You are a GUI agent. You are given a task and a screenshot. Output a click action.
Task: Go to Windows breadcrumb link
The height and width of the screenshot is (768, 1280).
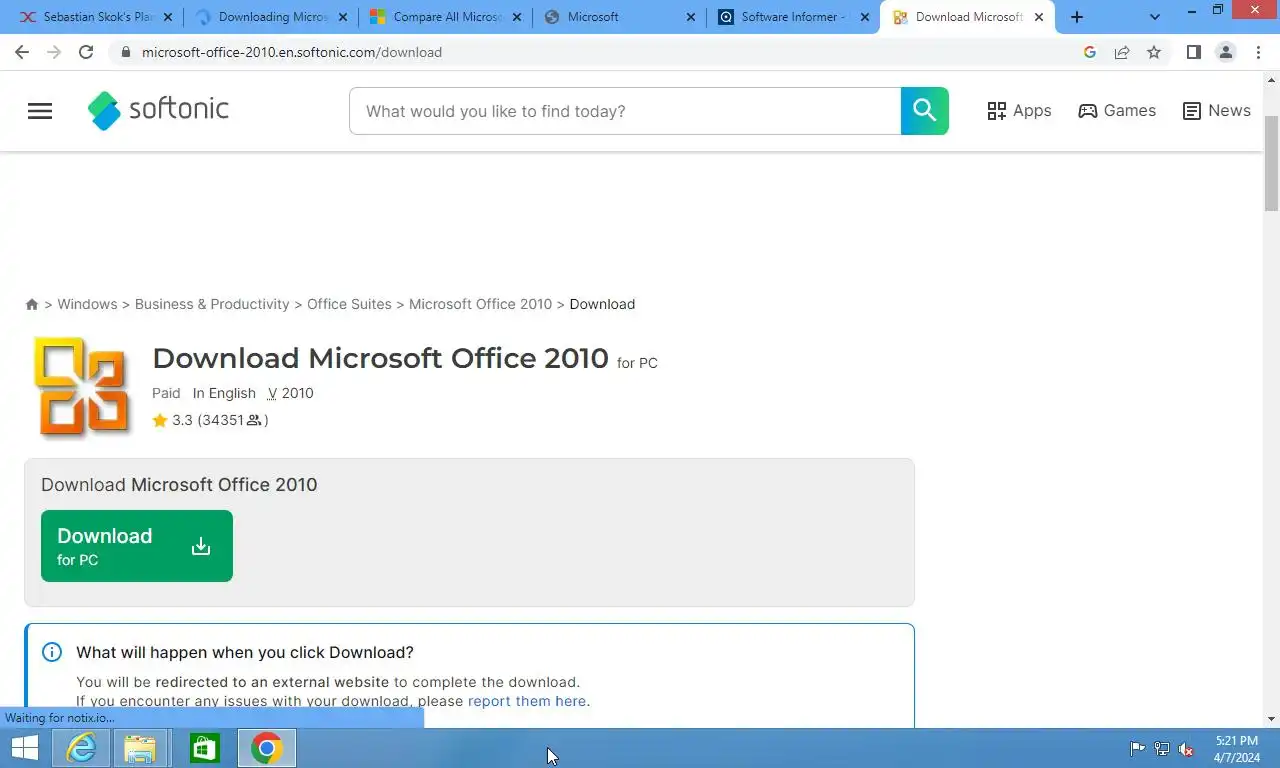tap(87, 304)
